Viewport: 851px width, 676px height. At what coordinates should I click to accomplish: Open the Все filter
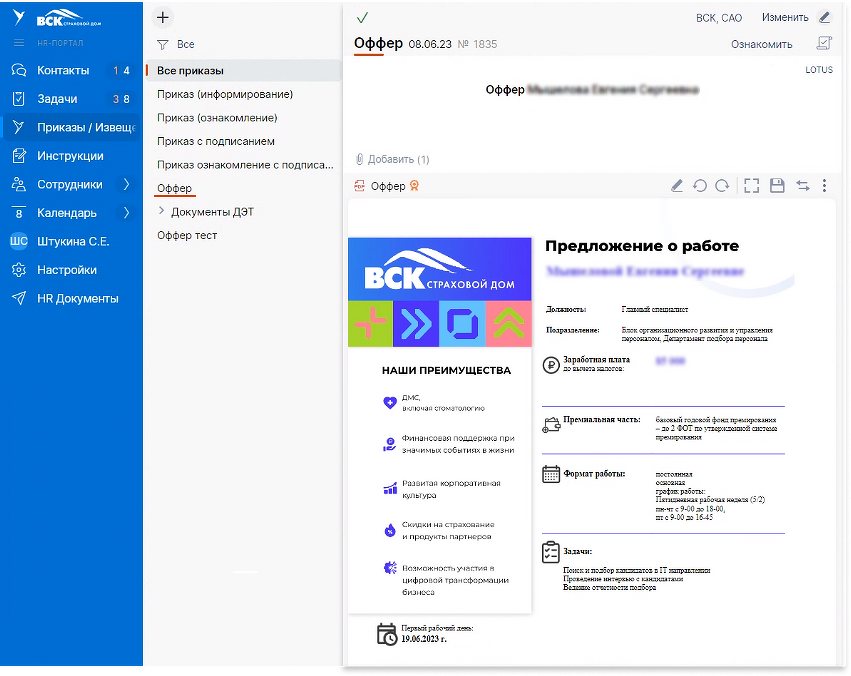point(176,45)
